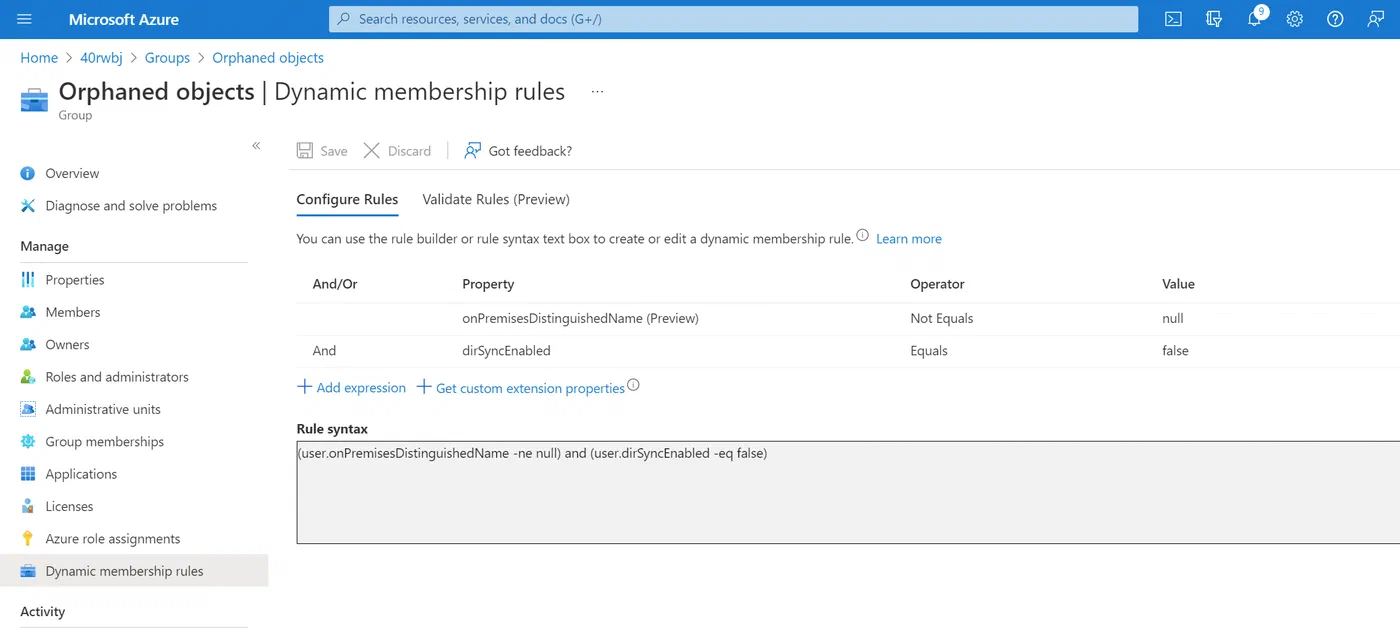Open Cloud Shell from the top bar
This screenshot has width=1400, height=631.
[1174, 19]
